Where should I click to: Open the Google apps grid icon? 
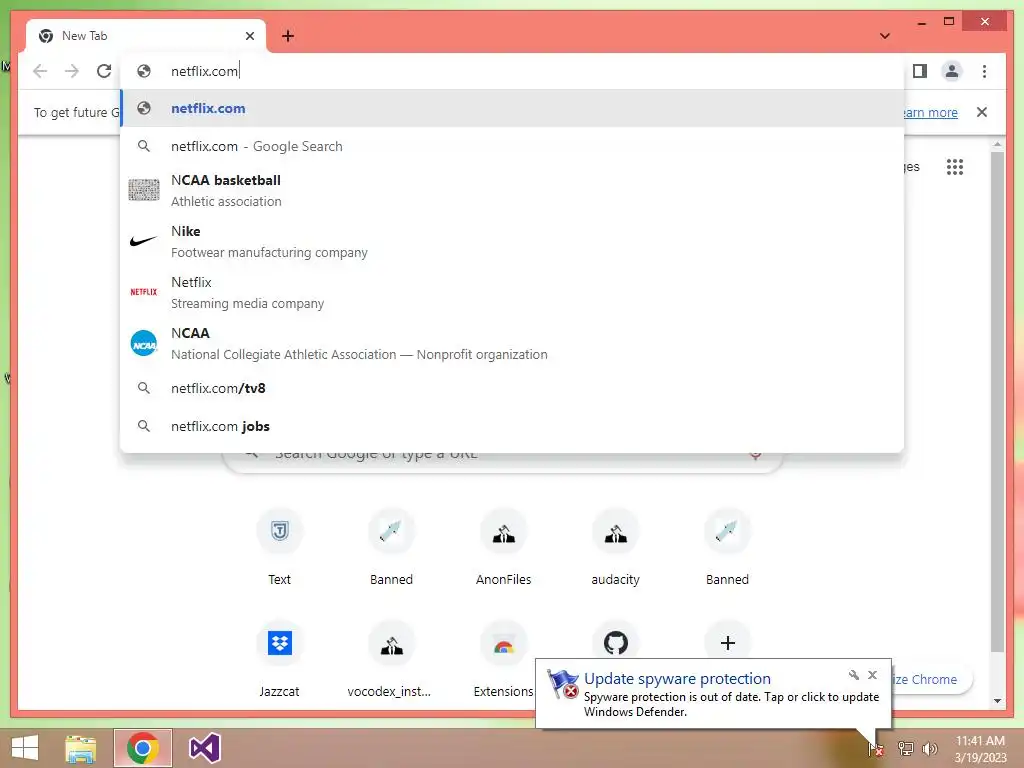[955, 167]
